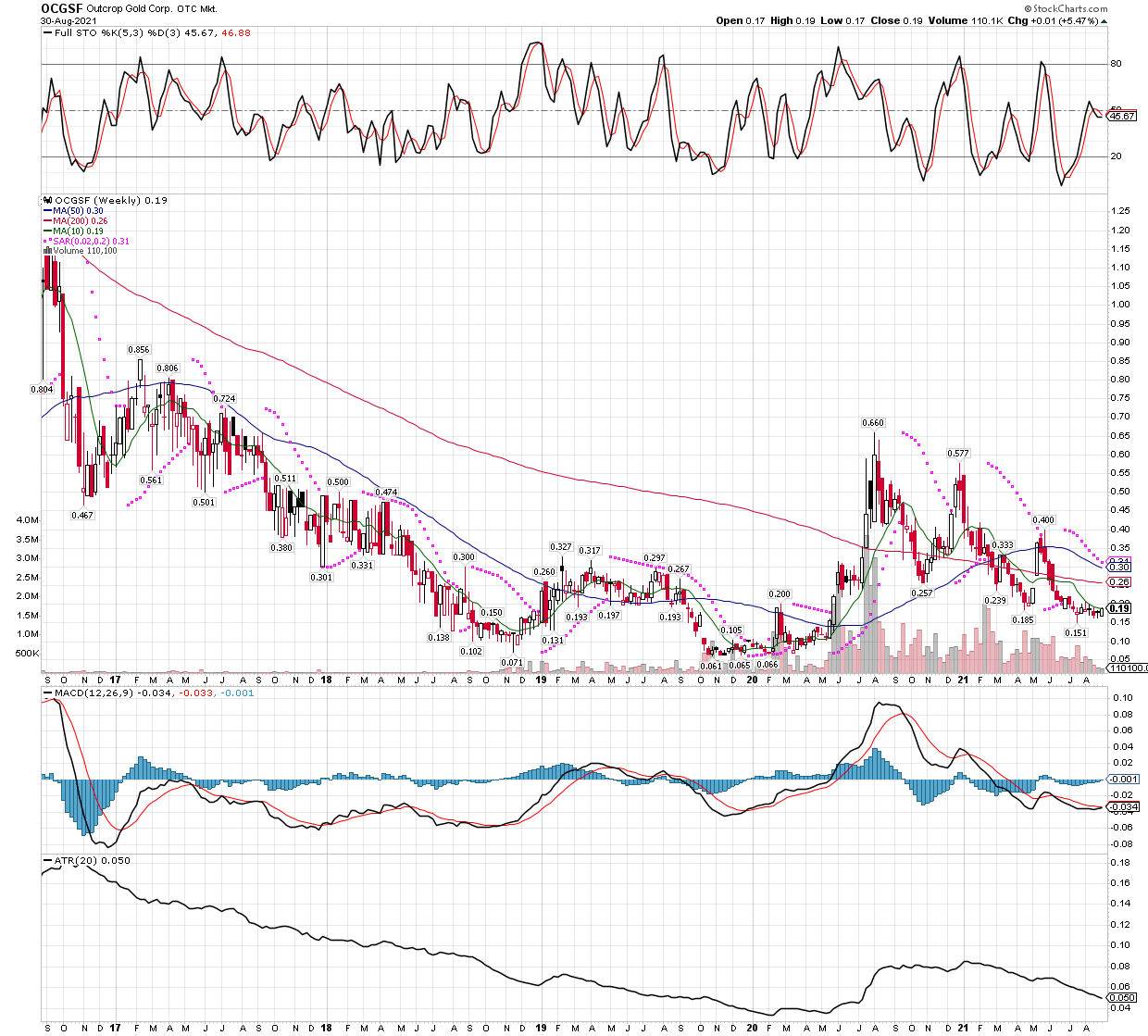Select the "Outcrop Gold Corp." company name
The height and width of the screenshot is (1036, 1148).
pos(131,8)
